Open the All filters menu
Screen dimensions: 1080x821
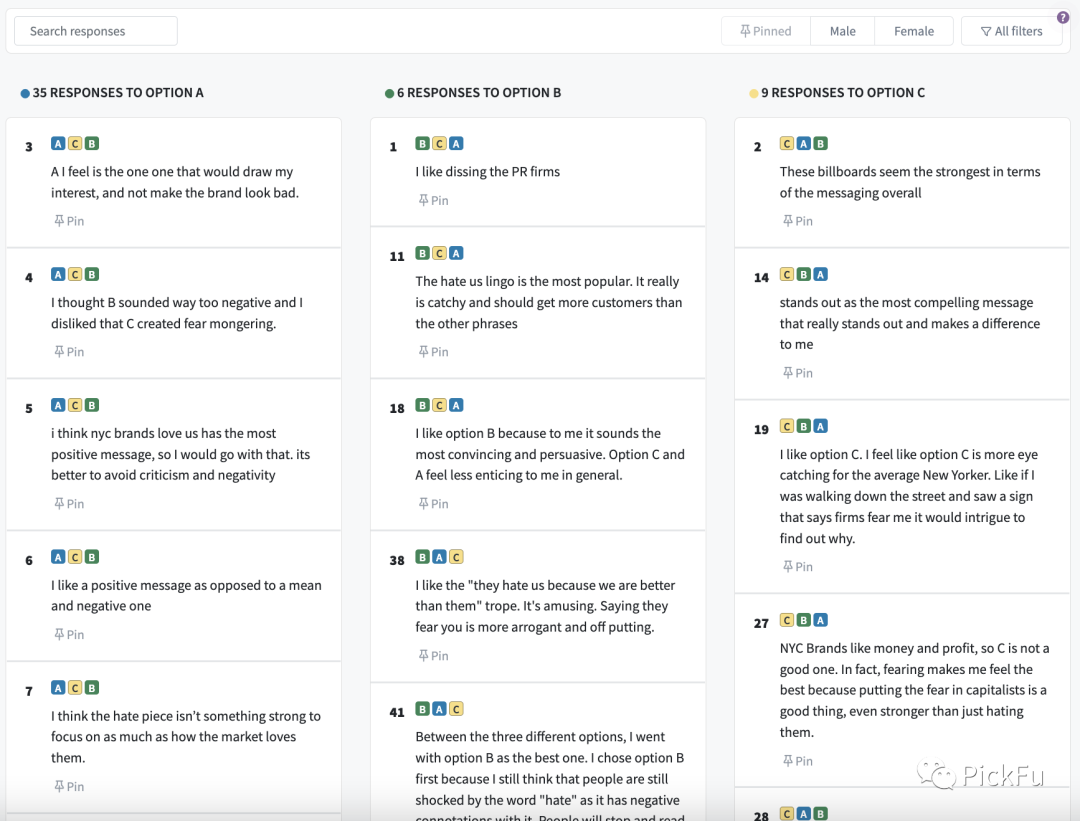click(1011, 31)
